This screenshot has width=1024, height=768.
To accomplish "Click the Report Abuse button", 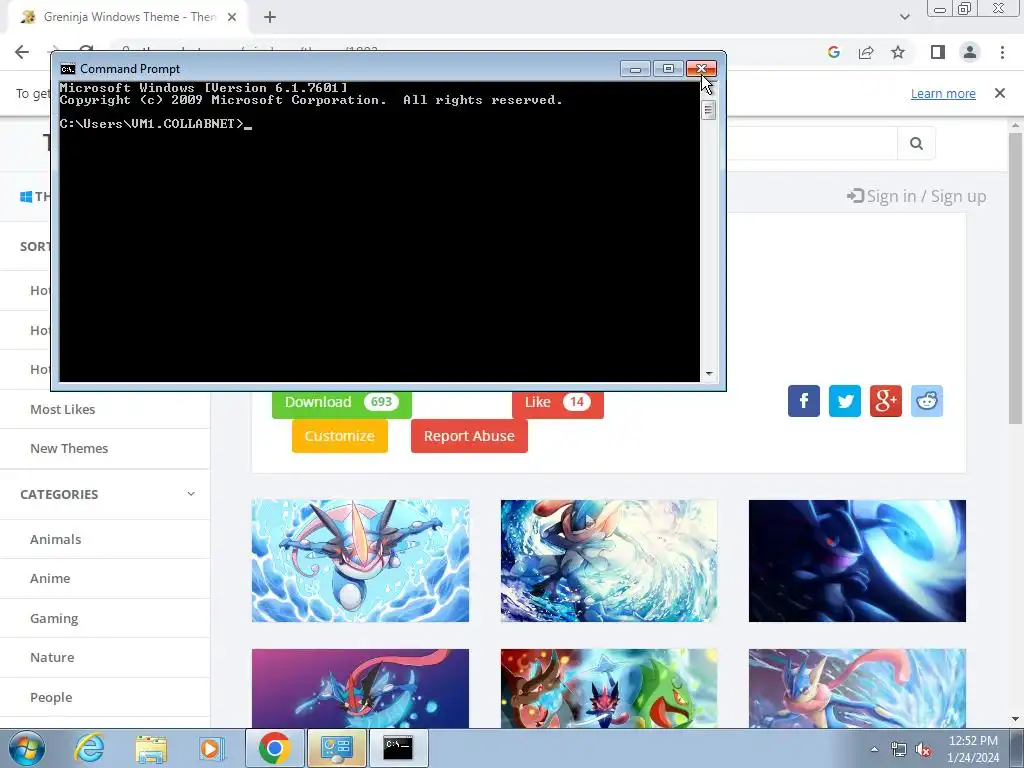I will click(469, 436).
